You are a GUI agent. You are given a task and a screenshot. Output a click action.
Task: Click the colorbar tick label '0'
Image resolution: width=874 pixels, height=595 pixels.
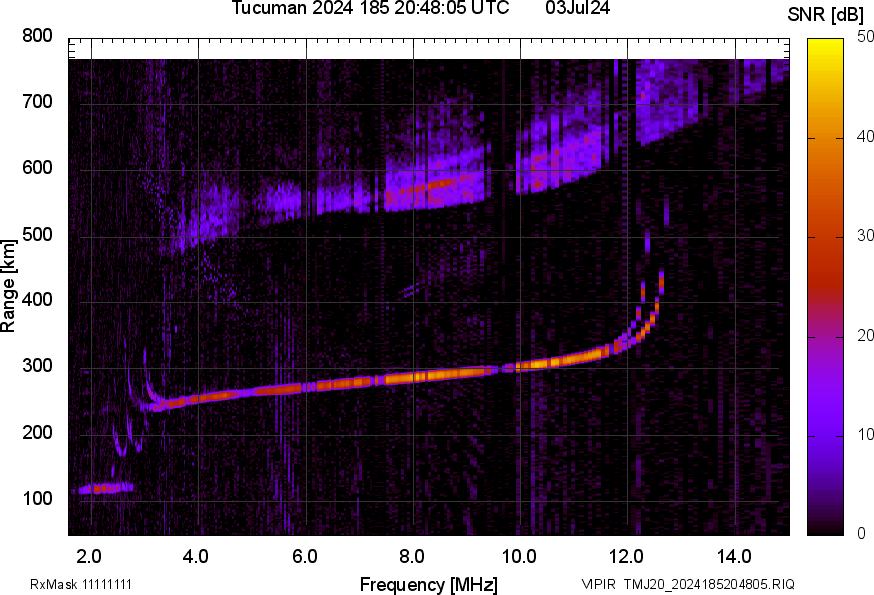[x=861, y=534]
